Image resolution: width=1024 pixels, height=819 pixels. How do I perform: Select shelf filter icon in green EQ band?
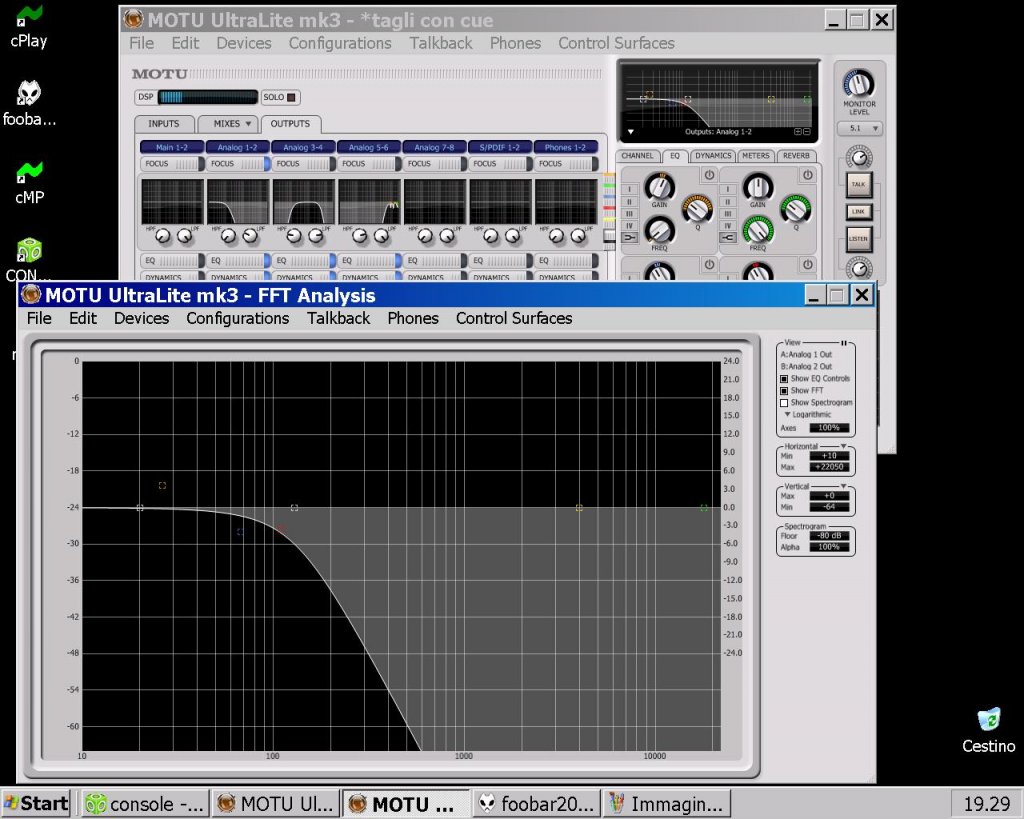(x=728, y=238)
